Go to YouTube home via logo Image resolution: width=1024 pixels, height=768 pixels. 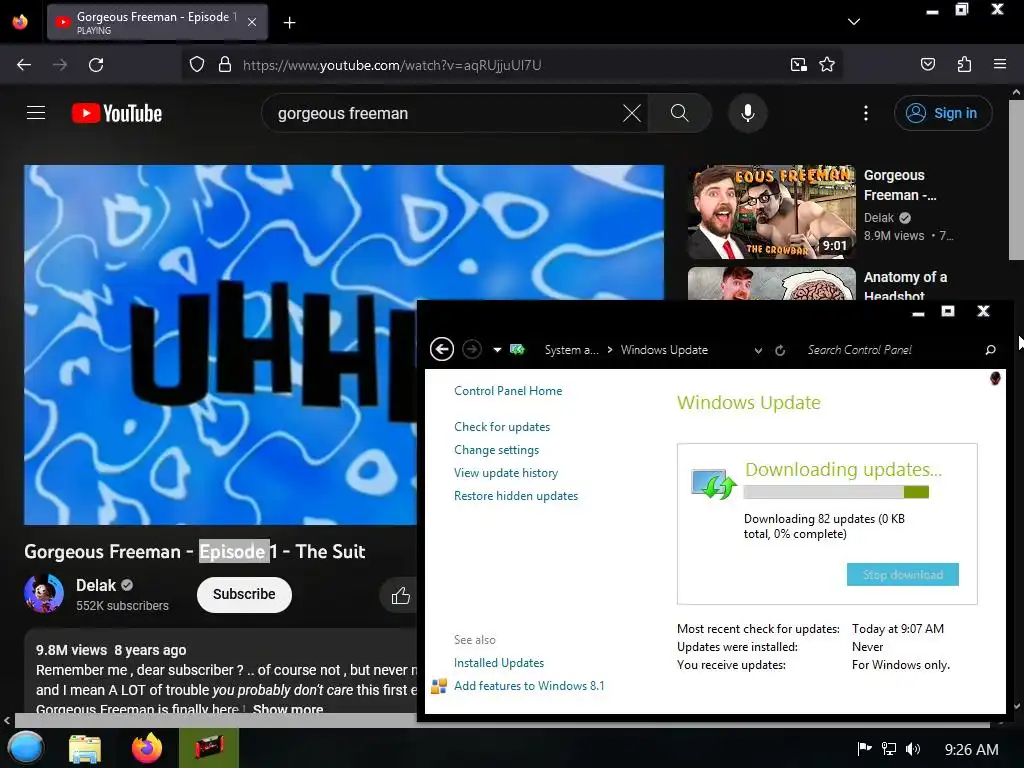tap(117, 113)
